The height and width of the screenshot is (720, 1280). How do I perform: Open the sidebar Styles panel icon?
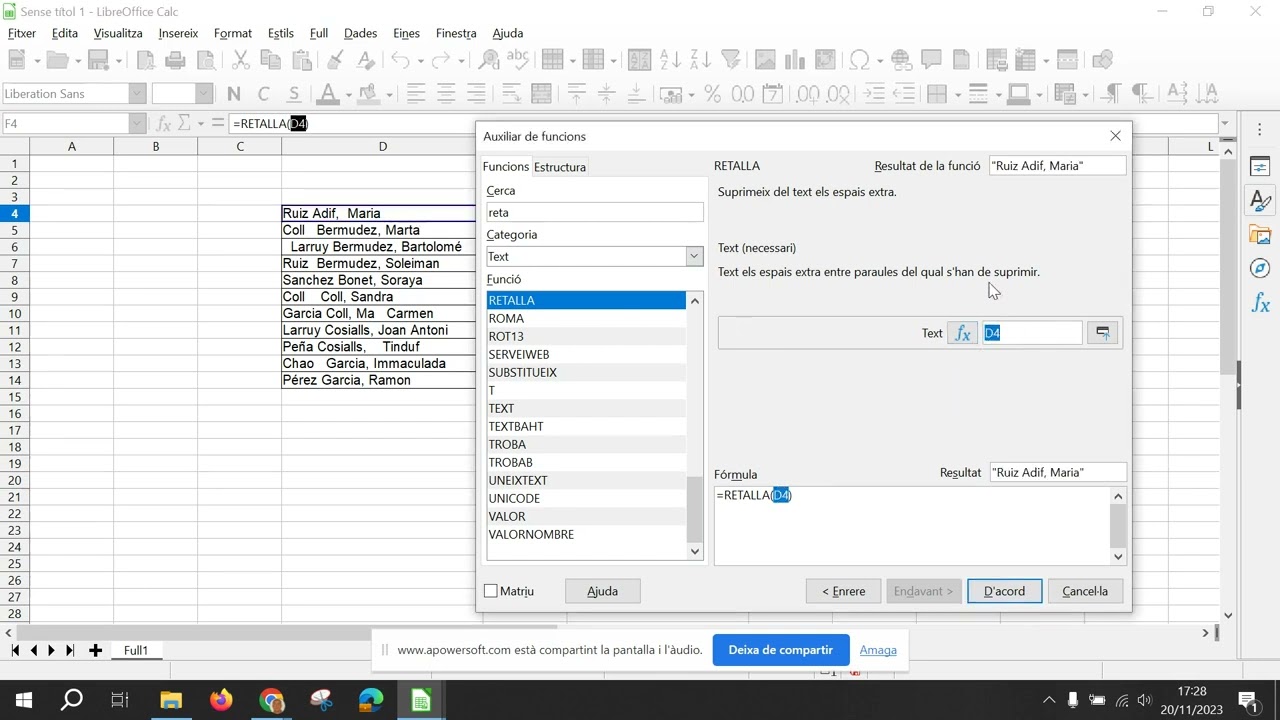point(1261,201)
